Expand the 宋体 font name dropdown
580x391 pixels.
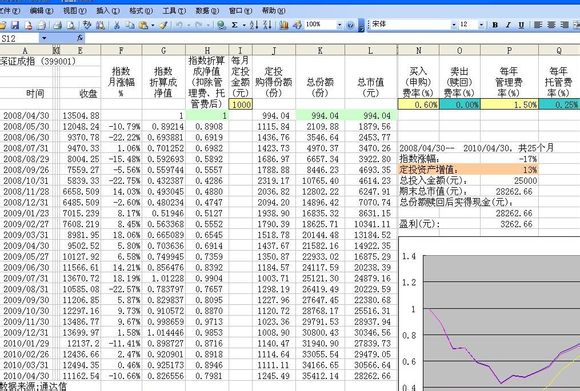(x=454, y=25)
